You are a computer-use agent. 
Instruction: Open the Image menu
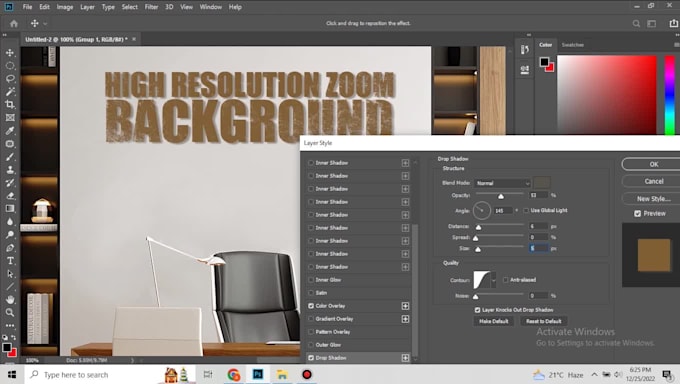pos(65,7)
